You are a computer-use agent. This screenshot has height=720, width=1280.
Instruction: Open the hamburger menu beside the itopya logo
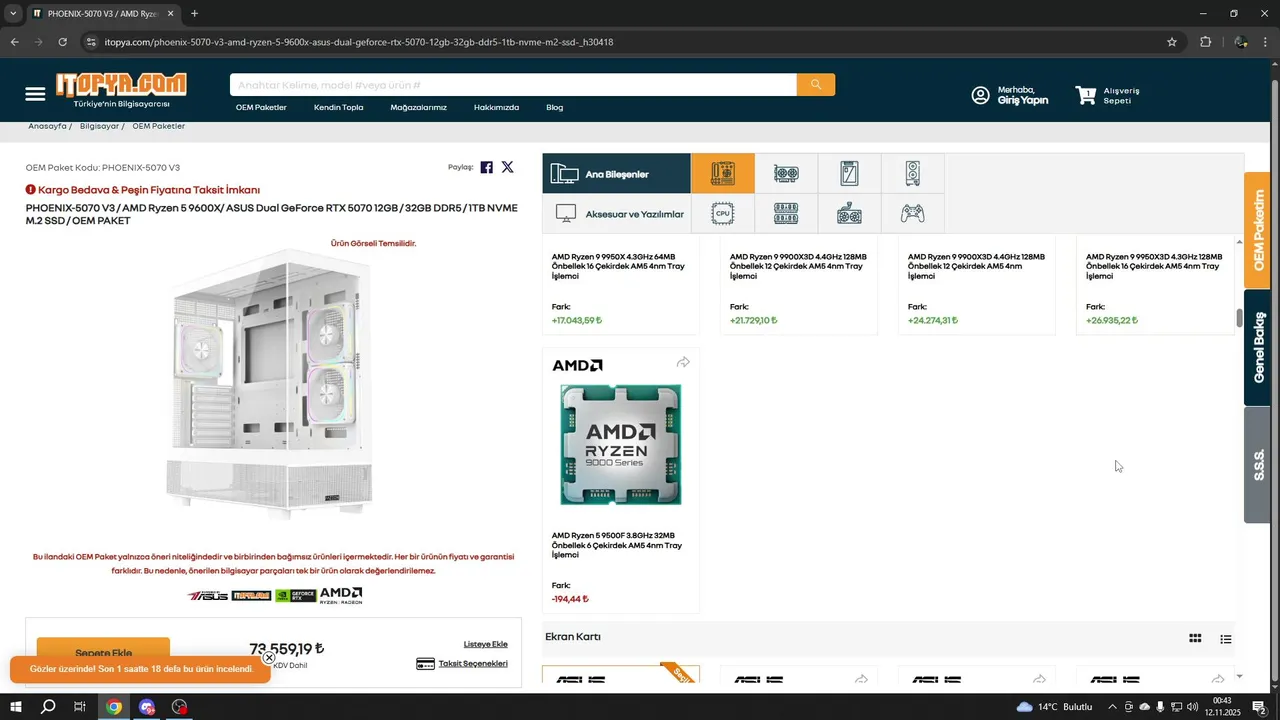35,94
